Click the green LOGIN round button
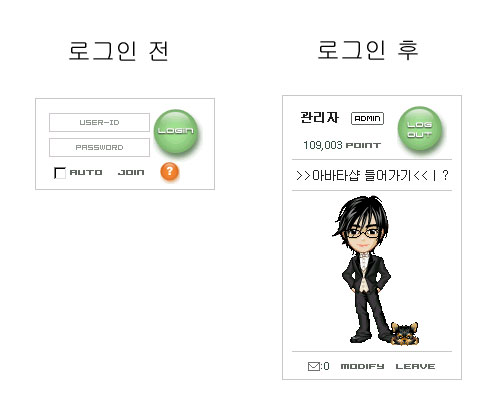Screen dimensions: 500x400 (x=176, y=131)
